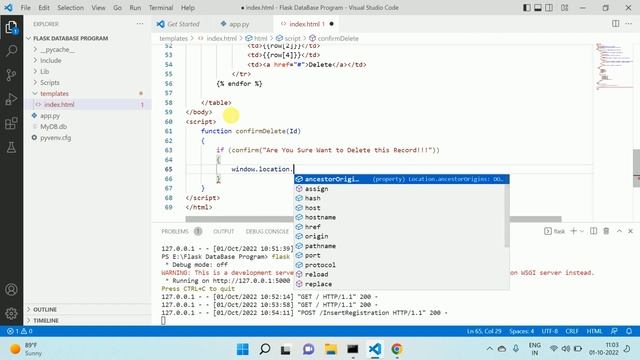
Task: Split the terminal panel
Action: tap(593, 231)
